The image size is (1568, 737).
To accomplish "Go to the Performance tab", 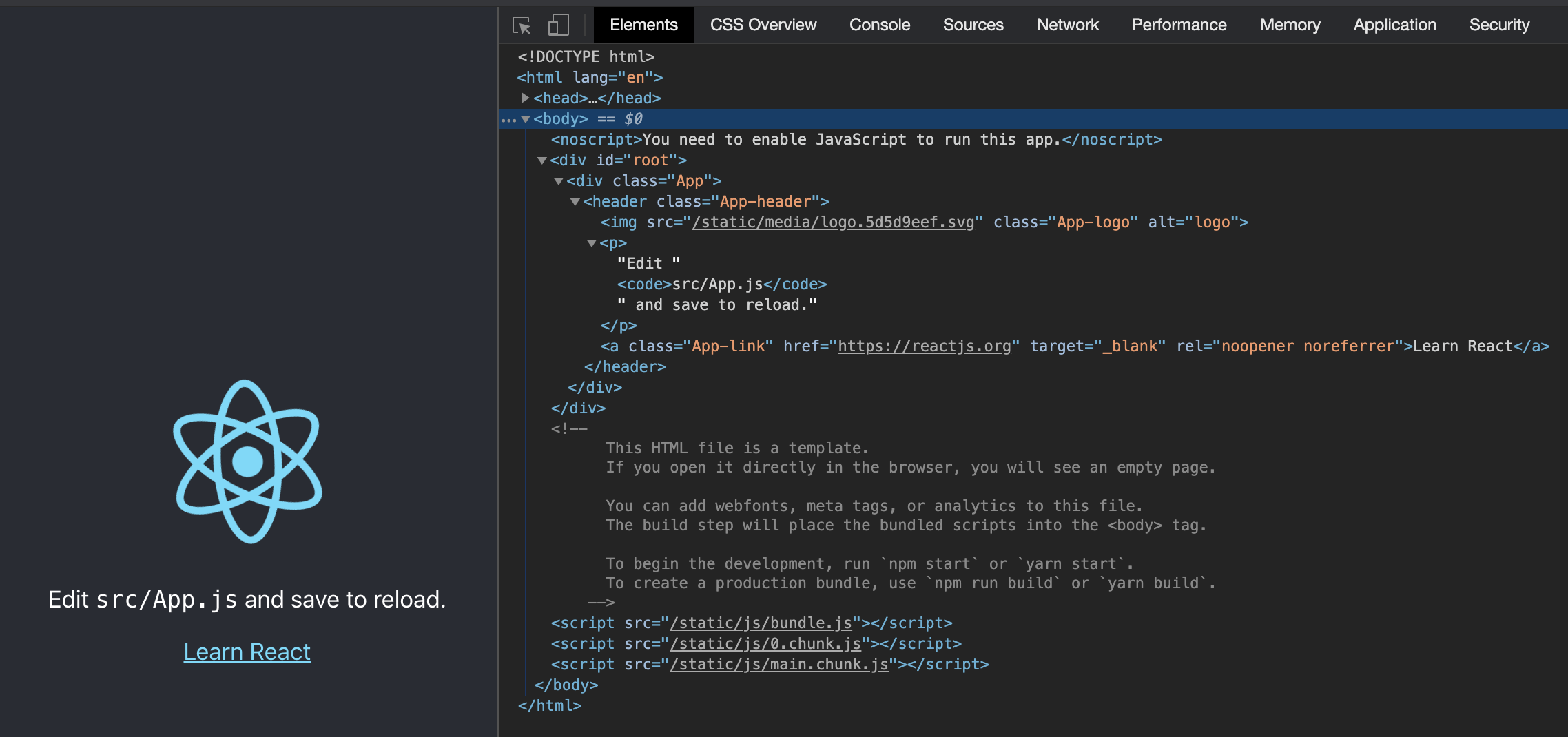I will pos(1179,25).
